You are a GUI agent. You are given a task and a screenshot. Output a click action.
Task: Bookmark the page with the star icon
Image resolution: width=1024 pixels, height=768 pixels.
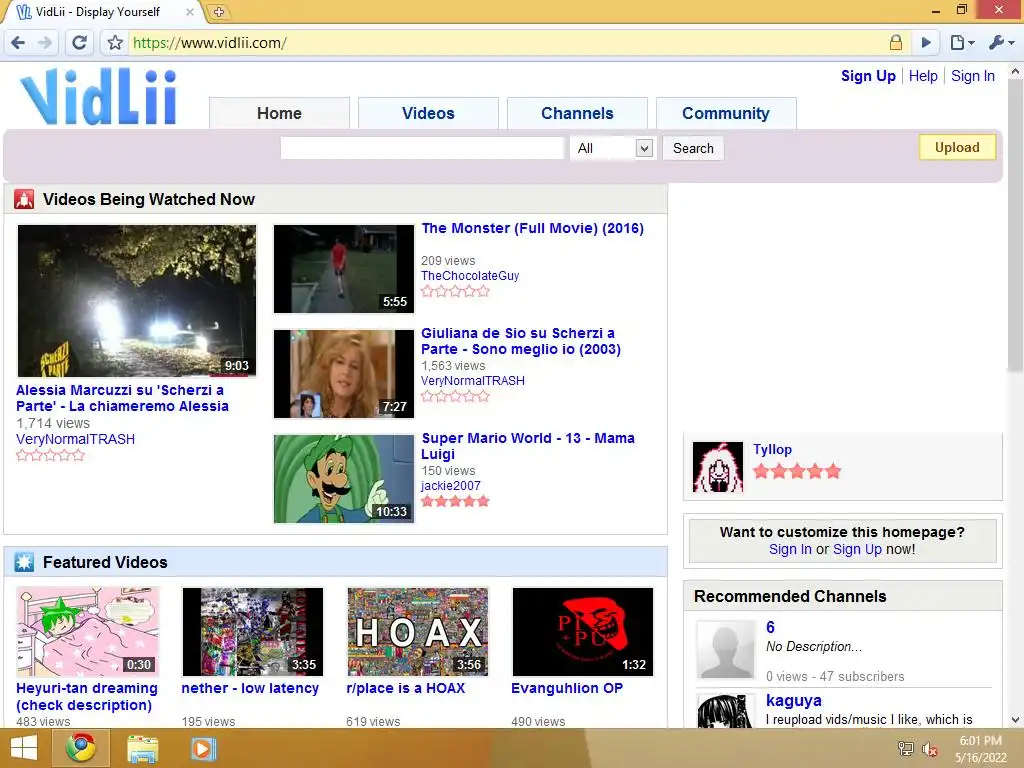[x=115, y=43]
